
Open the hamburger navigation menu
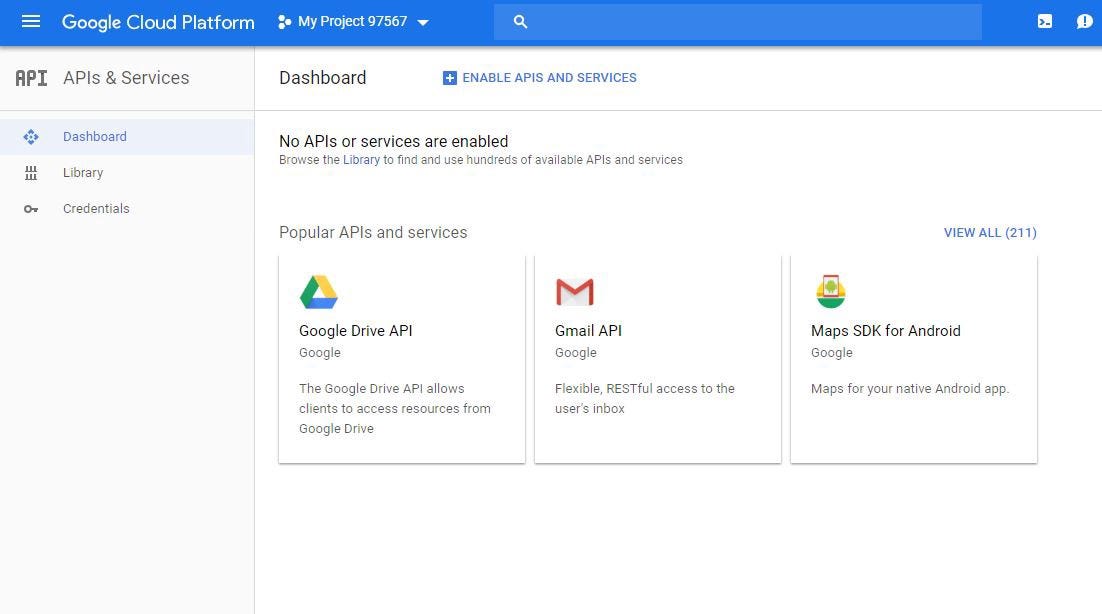click(31, 22)
